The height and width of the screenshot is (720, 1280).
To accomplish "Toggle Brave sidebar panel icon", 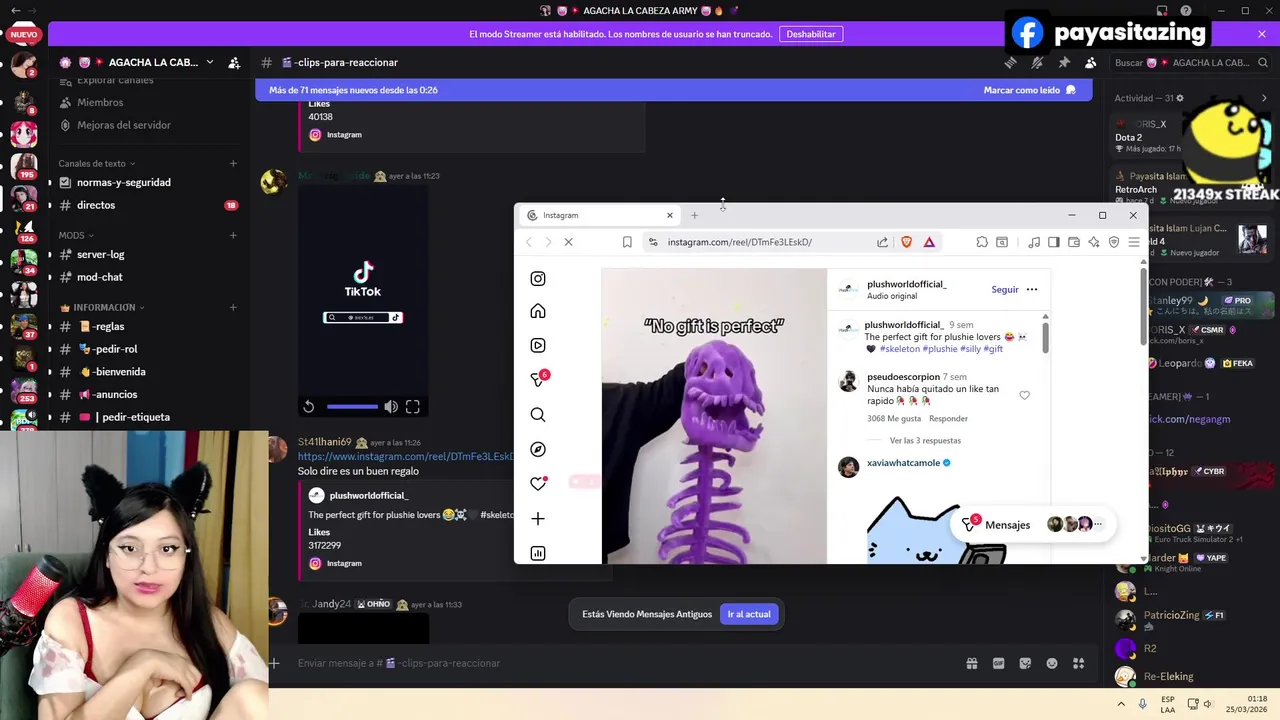I will pos(1054,242).
